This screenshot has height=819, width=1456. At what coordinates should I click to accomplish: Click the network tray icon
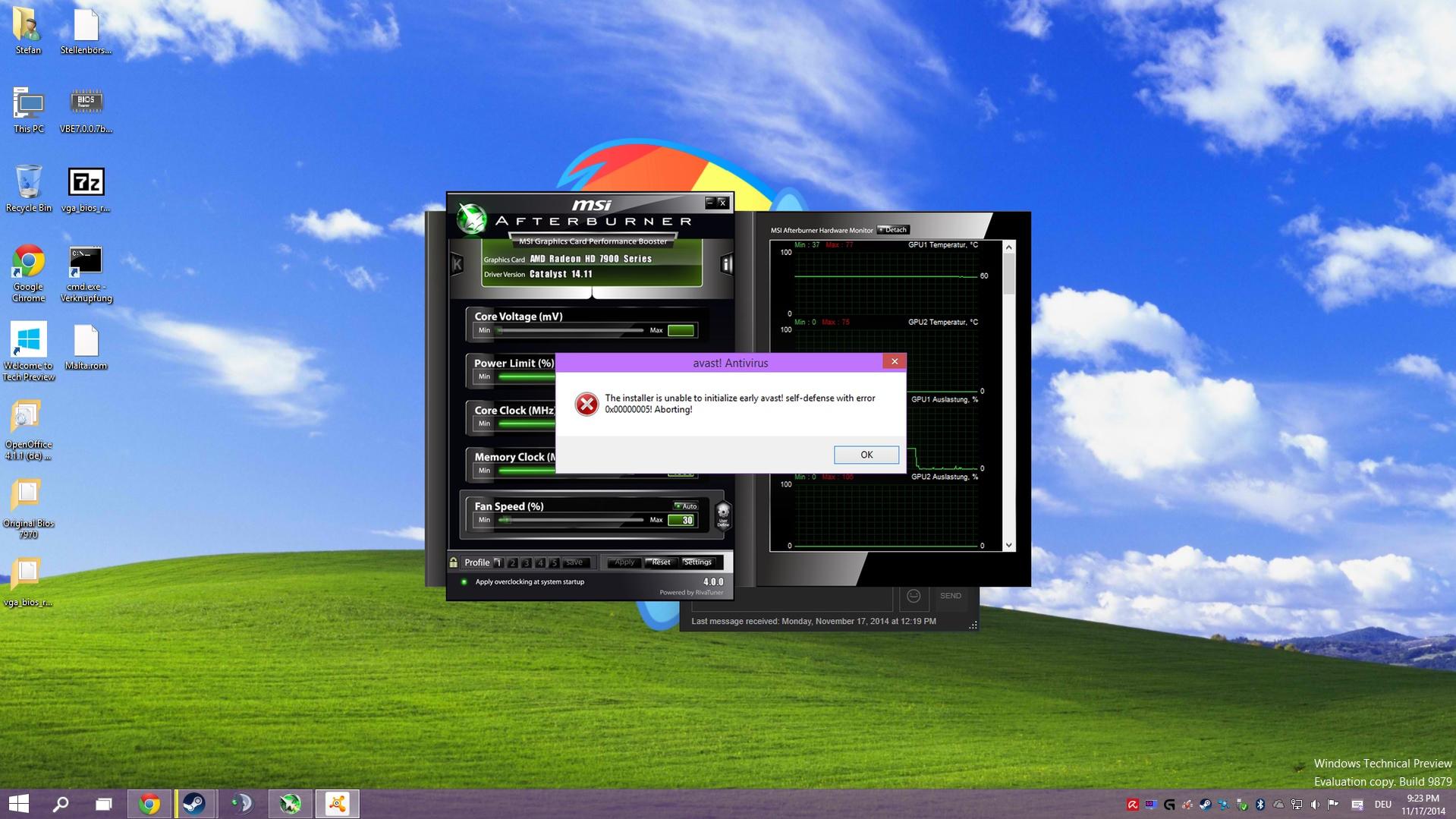point(1297,805)
